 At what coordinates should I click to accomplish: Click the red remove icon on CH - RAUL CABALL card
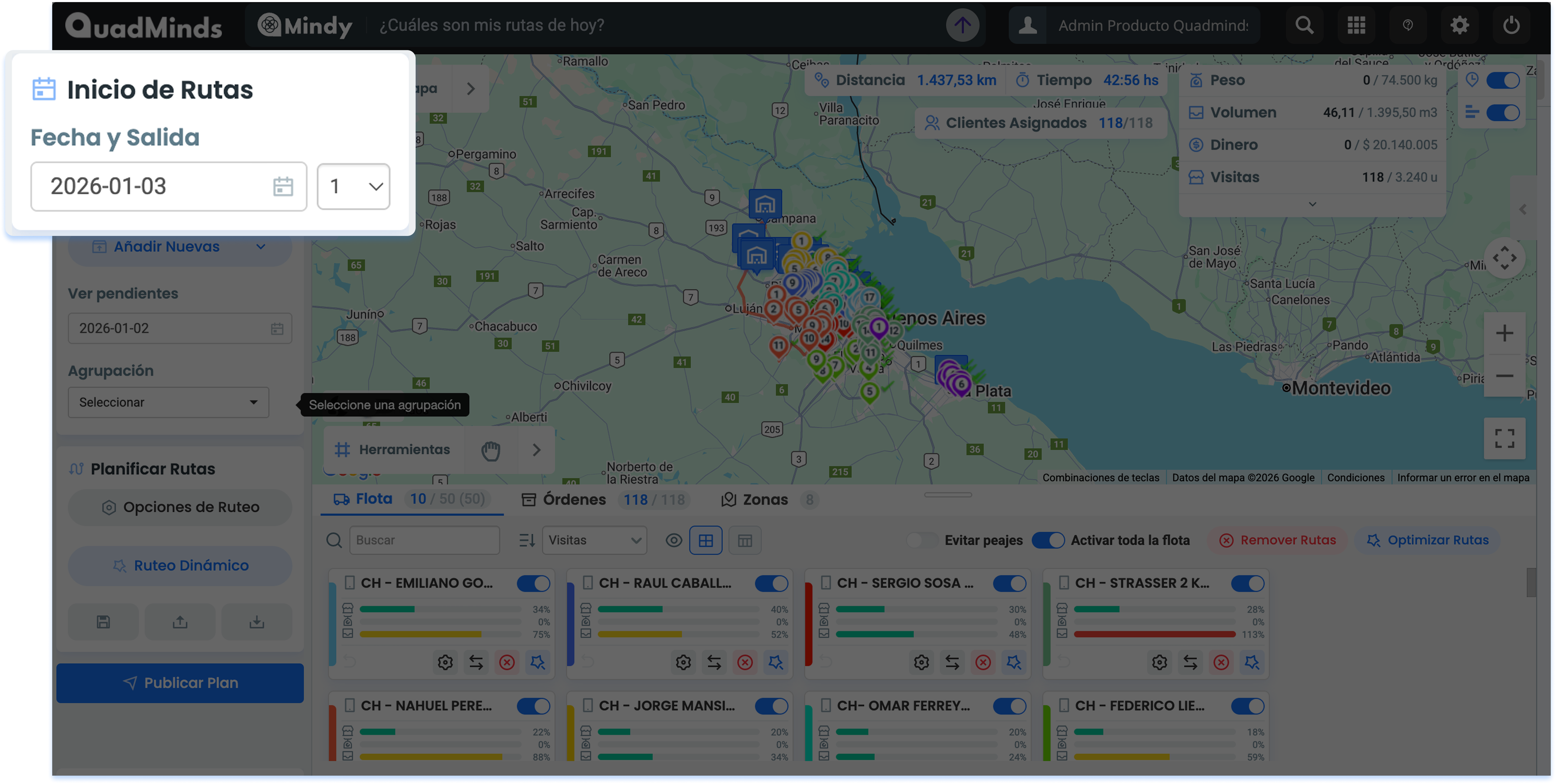click(745, 663)
